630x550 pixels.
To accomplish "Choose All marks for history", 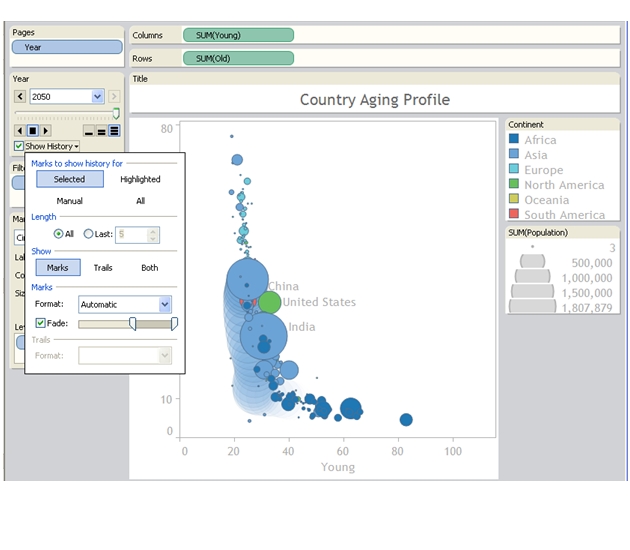I will (x=140, y=201).
